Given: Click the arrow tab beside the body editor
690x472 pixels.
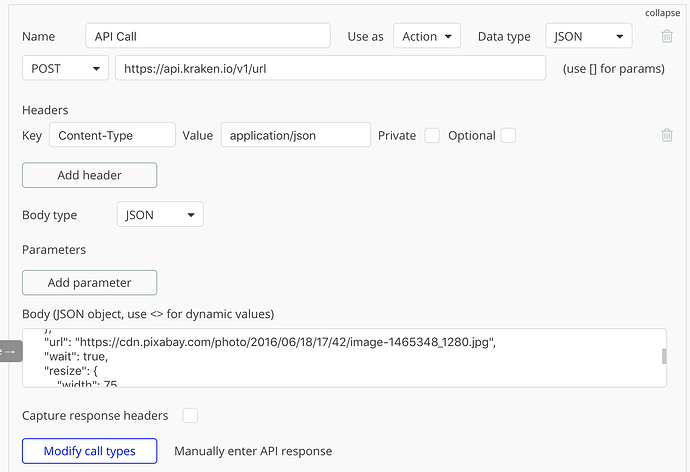Looking at the screenshot, I should [11, 351].
